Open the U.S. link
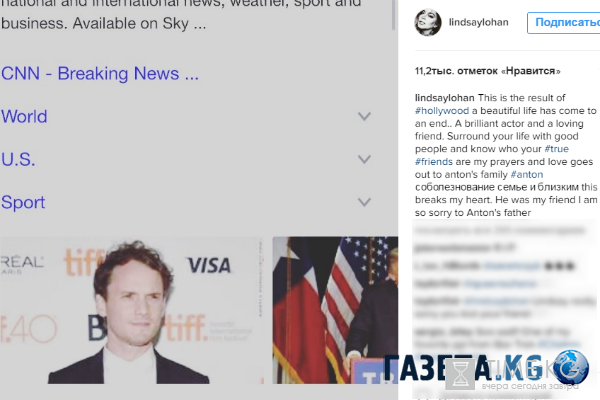The height and width of the screenshot is (400, 600). (x=18, y=159)
